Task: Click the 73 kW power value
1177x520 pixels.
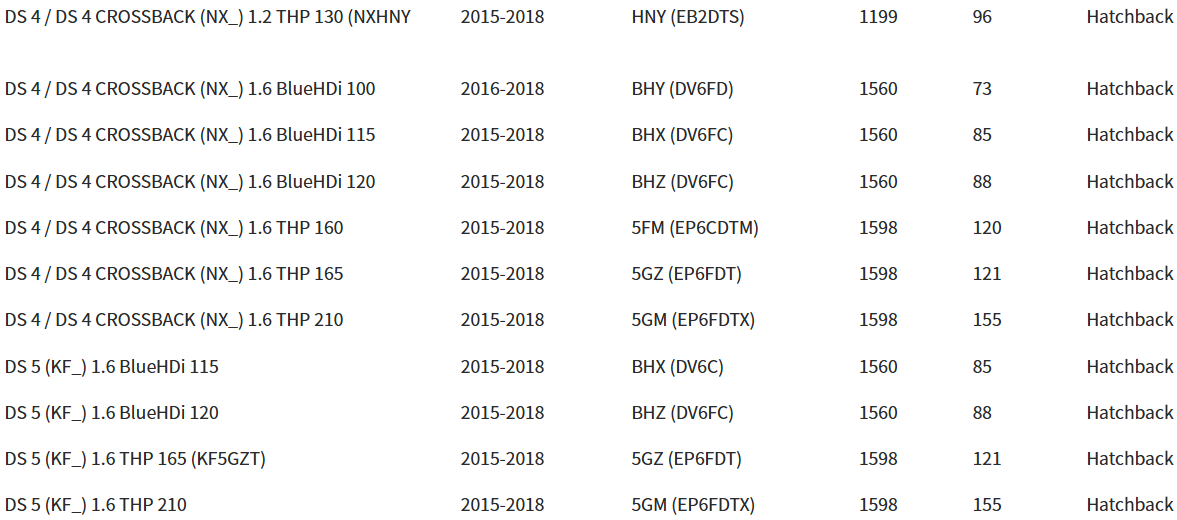Action: (981, 89)
